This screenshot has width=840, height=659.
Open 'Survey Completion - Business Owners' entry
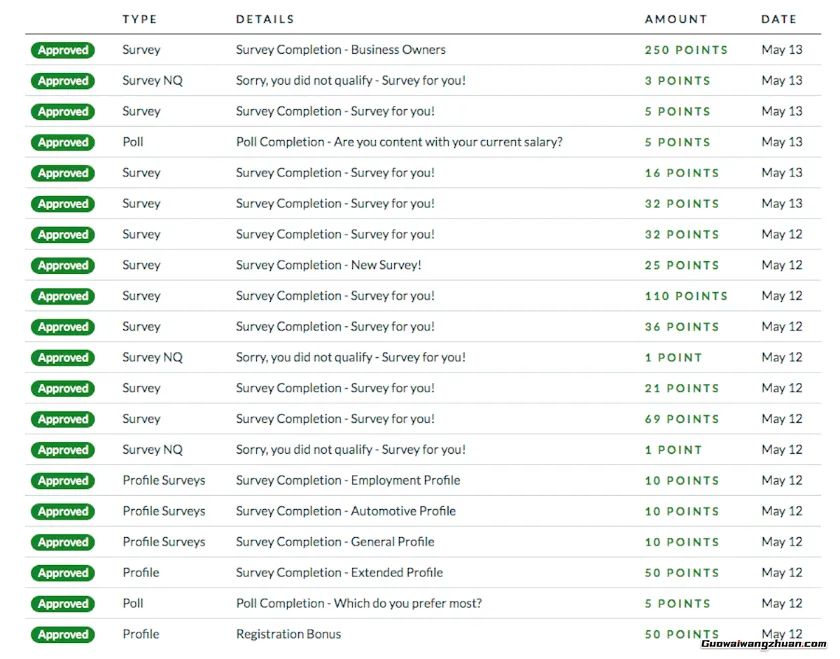tap(340, 50)
